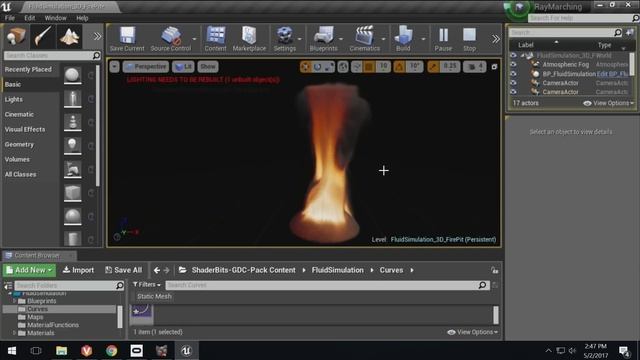Open the Content browser toolbar icon
Screen dimensions: 640x360
coord(216,39)
